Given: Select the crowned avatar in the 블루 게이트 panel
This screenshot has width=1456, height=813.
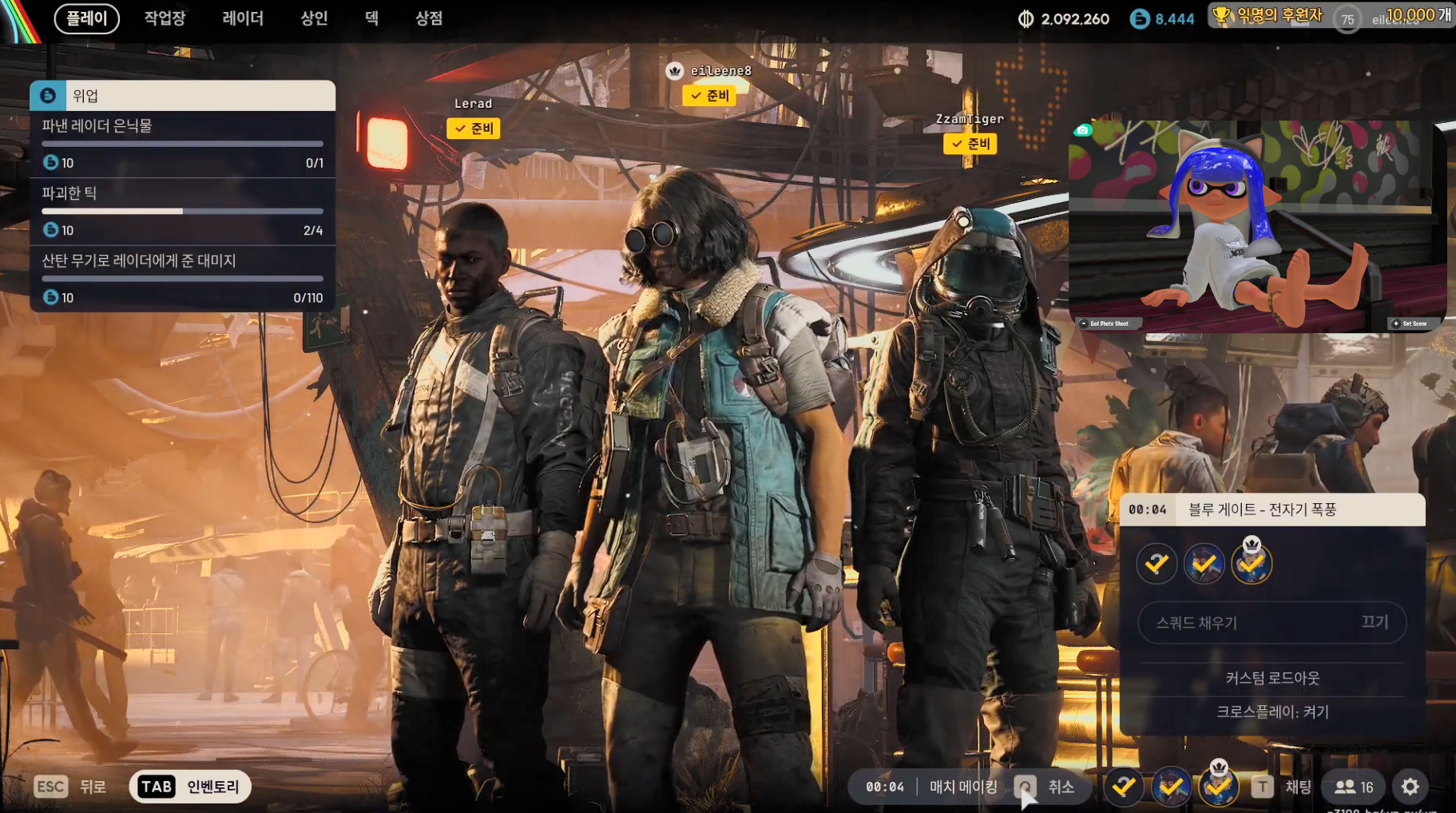Looking at the screenshot, I should (x=1252, y=562).
